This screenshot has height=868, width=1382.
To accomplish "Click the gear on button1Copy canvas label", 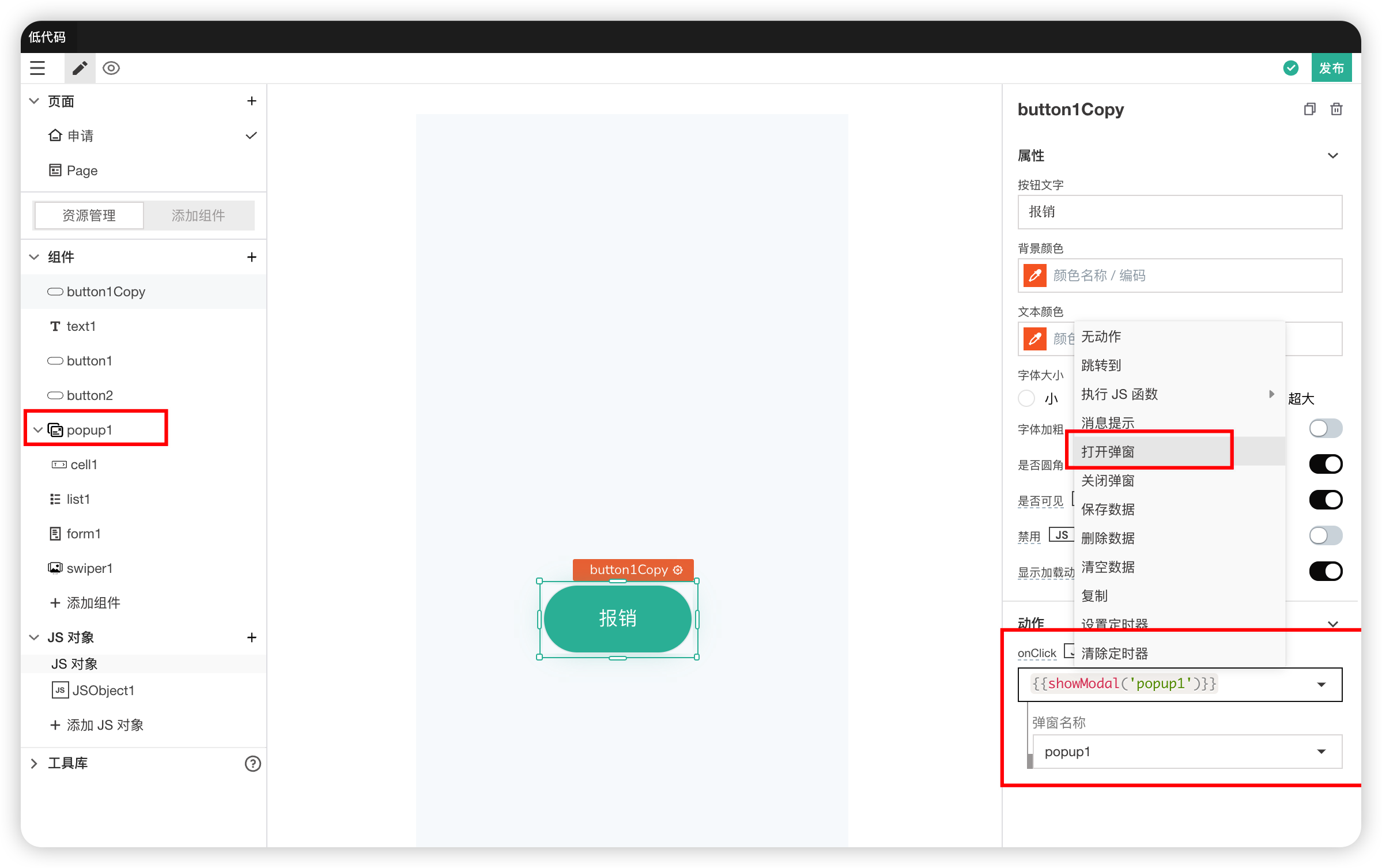I will (x=678, y=570).
